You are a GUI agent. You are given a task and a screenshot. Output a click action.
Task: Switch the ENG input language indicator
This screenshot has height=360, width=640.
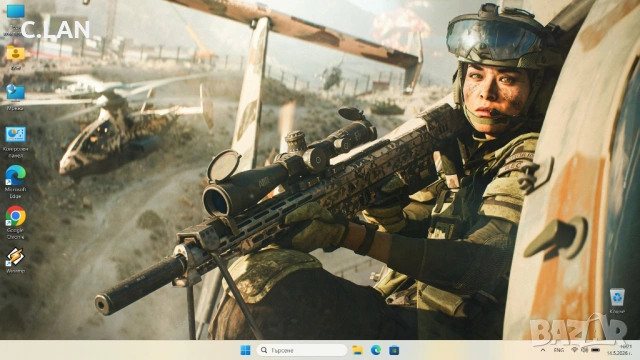(558, 350)
